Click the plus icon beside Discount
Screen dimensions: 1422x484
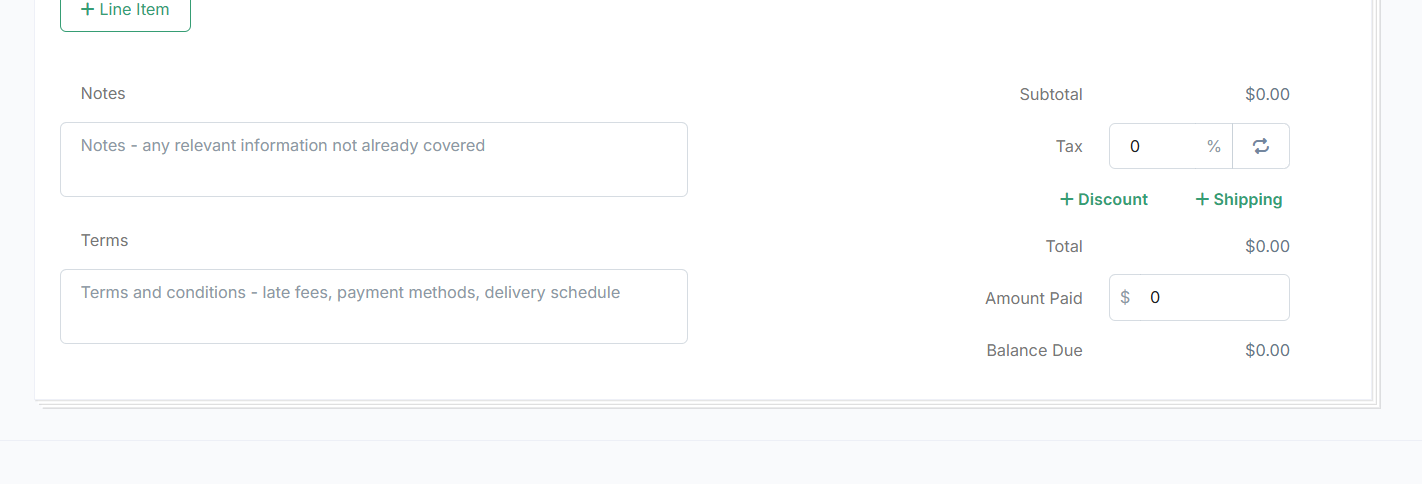(x=1067, y=199)
